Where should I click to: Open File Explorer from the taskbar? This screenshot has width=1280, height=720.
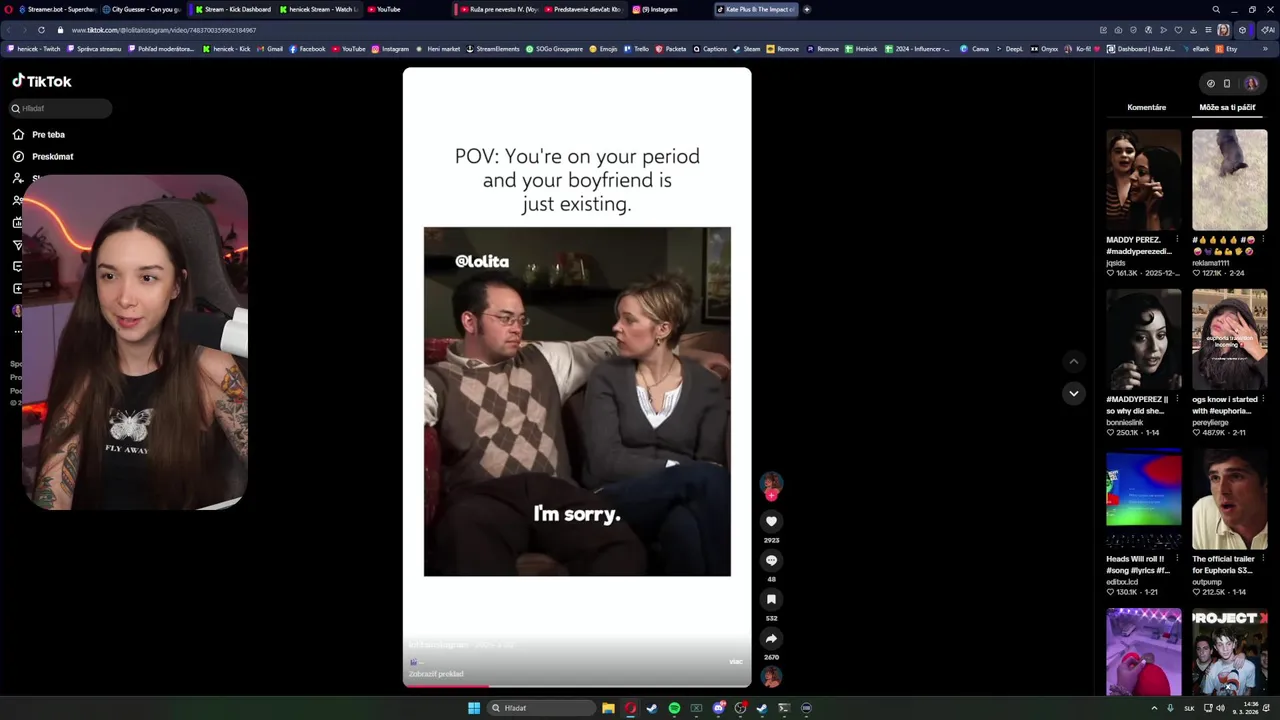pos(608,708)
